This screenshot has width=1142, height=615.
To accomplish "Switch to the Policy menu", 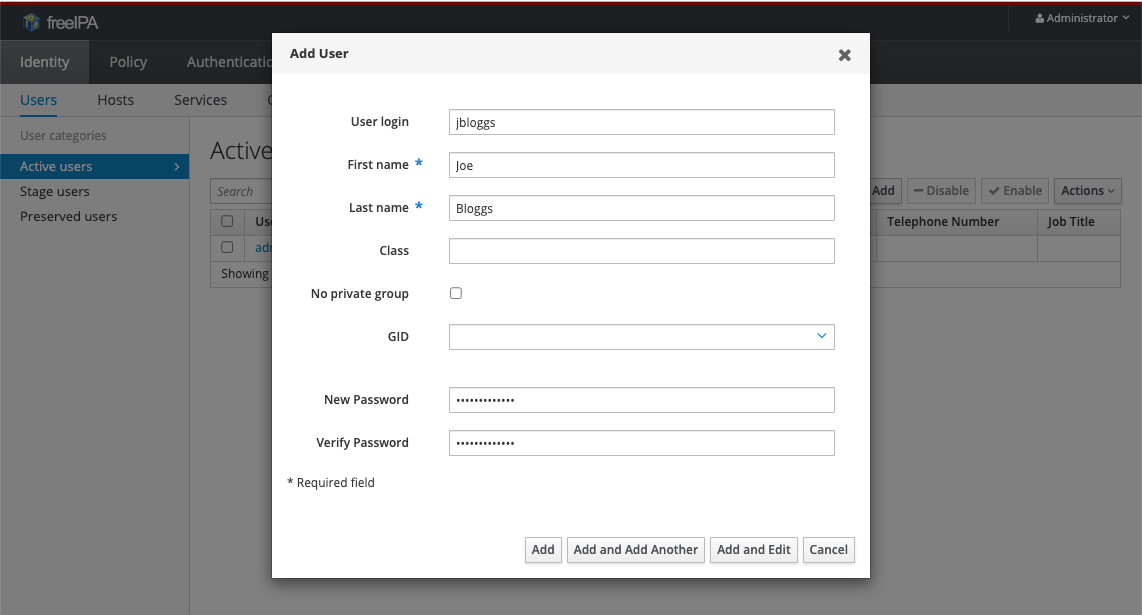I will click(127, 61).
